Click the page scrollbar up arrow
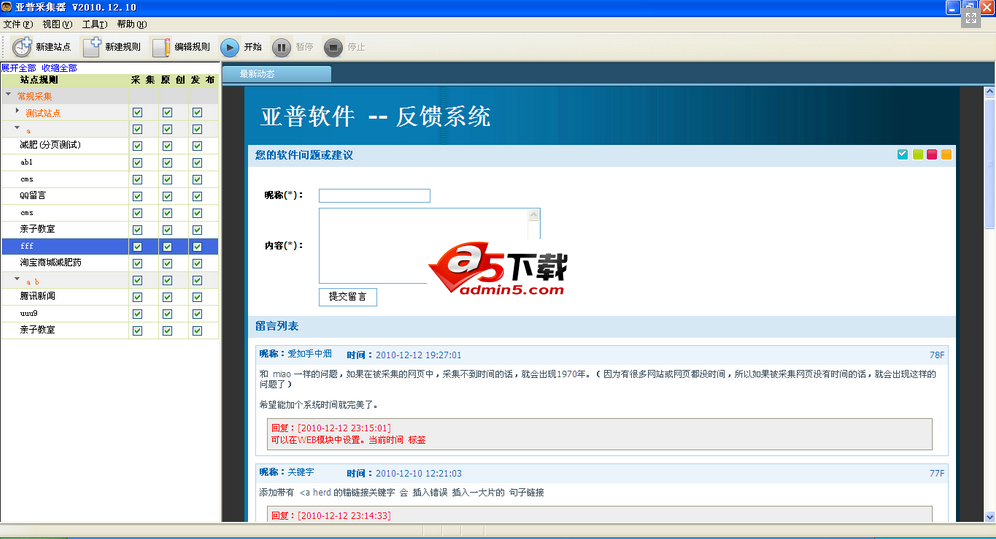Image resolution: width=996 pixels, height=539 pixels. (x=990, y=92)
